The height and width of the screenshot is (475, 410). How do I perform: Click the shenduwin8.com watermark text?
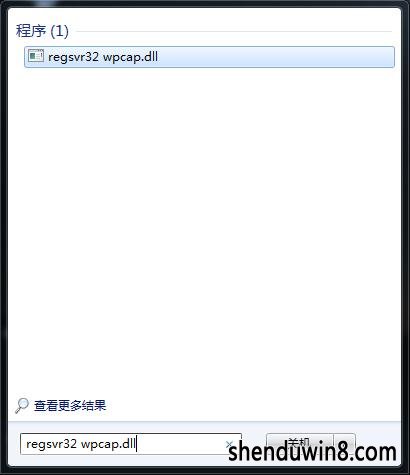[312, 452]
